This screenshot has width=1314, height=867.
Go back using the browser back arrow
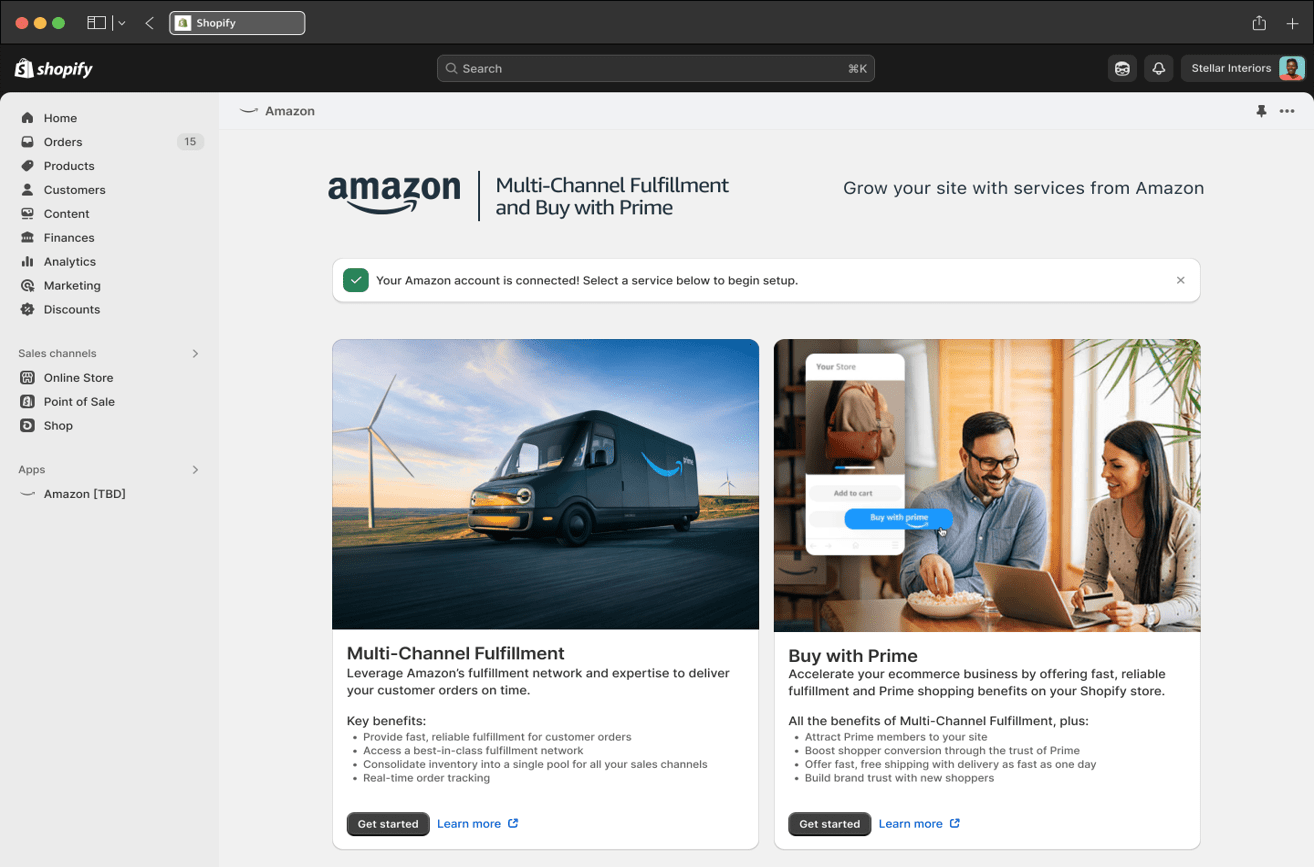click(150, 23)
